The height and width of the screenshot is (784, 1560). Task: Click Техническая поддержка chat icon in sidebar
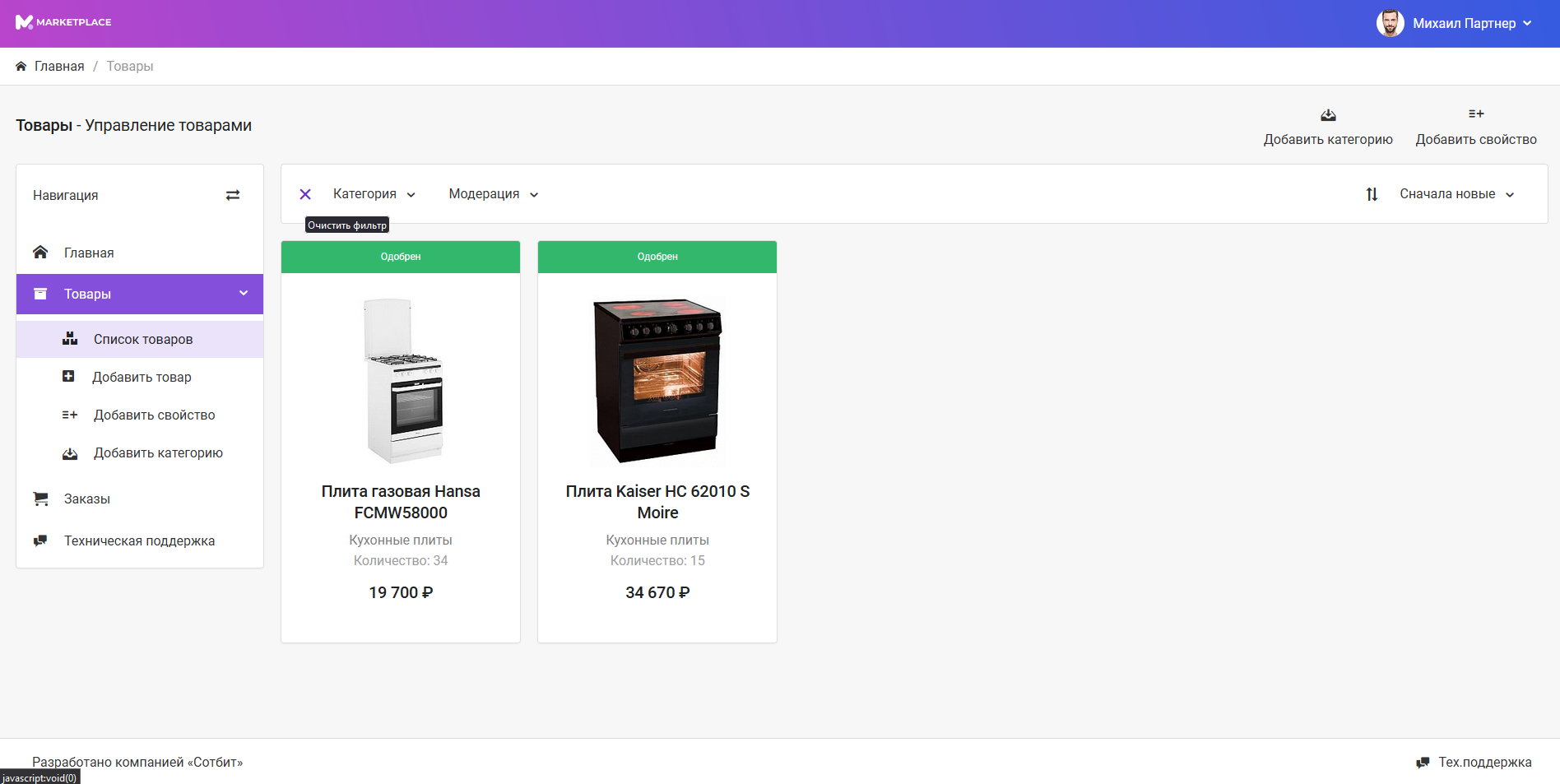[40, 540]
